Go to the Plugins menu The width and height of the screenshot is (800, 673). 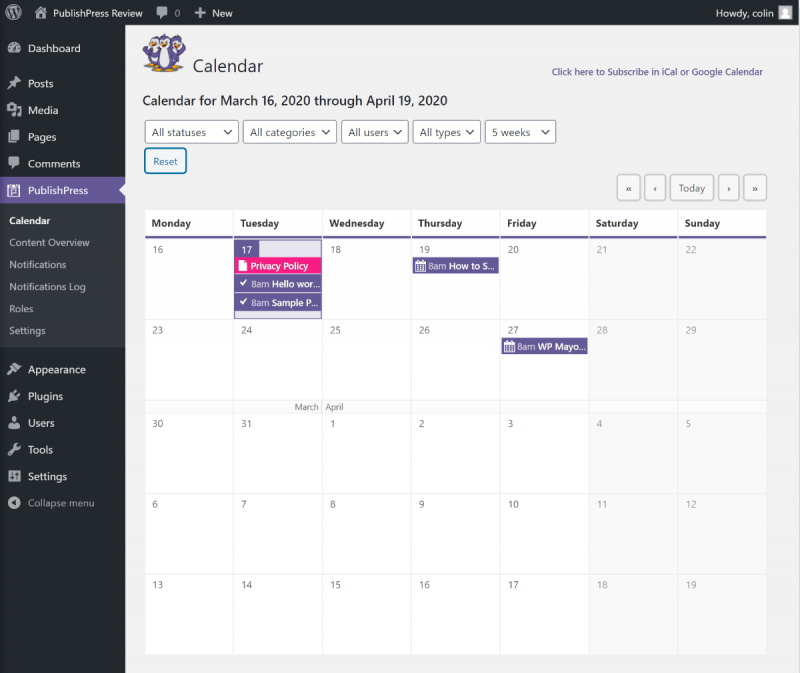tap(45, 396)
